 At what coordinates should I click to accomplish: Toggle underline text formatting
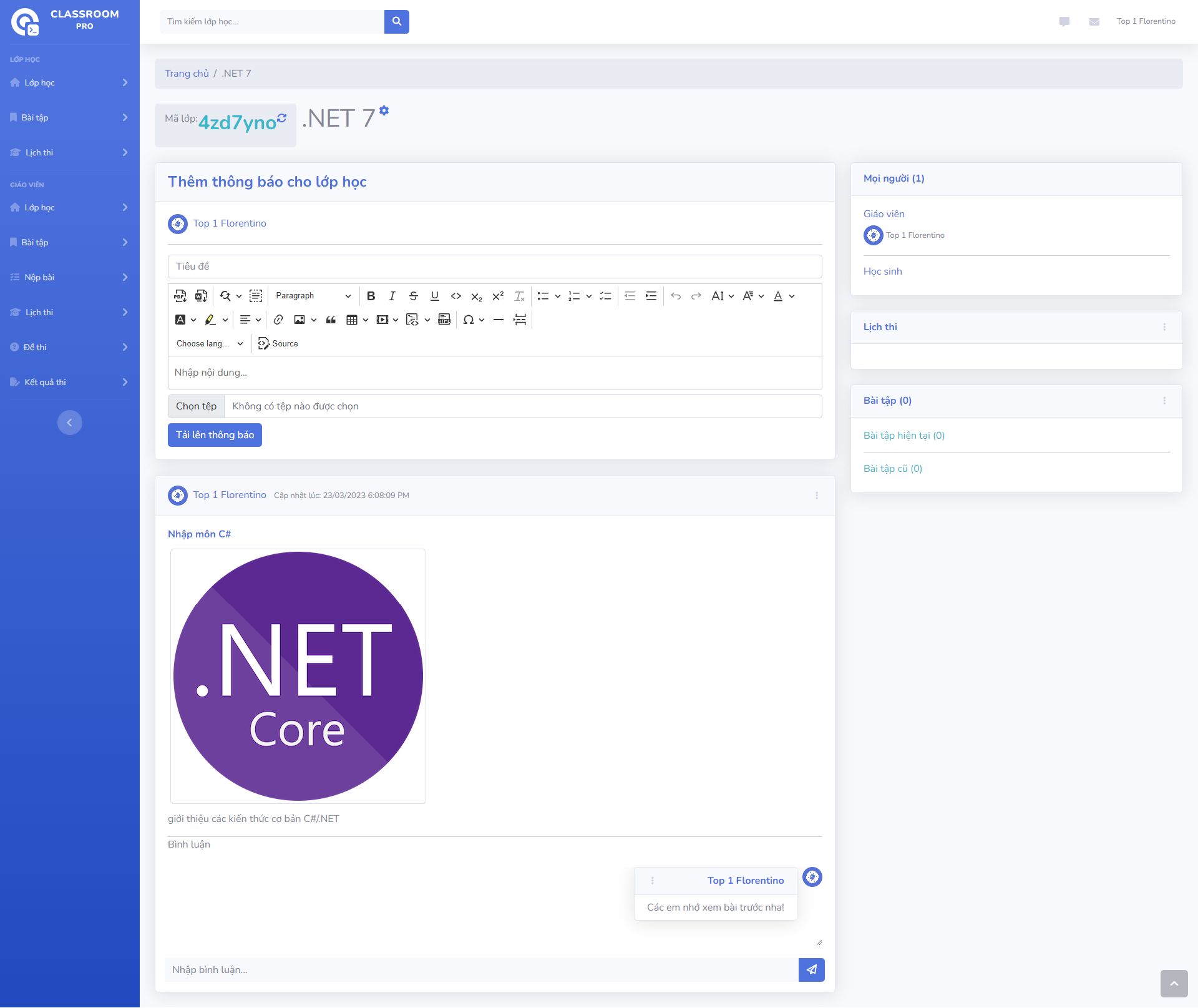pos(435,296)
